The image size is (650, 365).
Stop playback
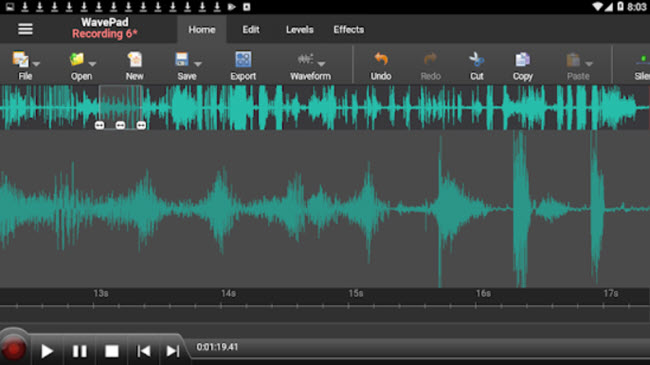(112, 351)
